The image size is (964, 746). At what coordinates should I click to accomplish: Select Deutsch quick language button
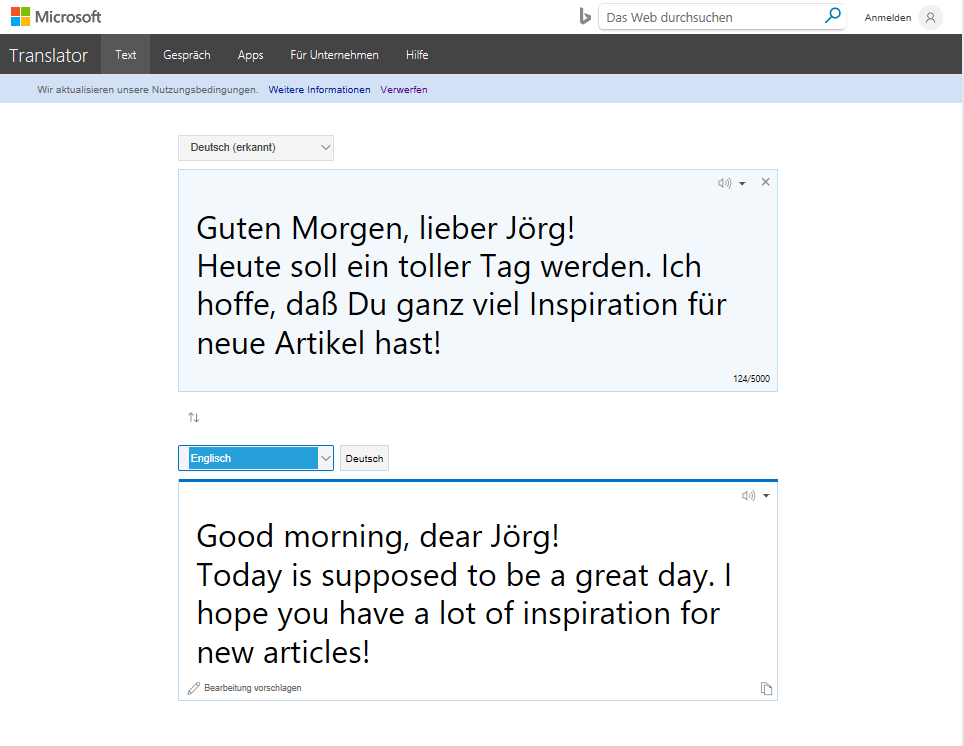(364, 458)
